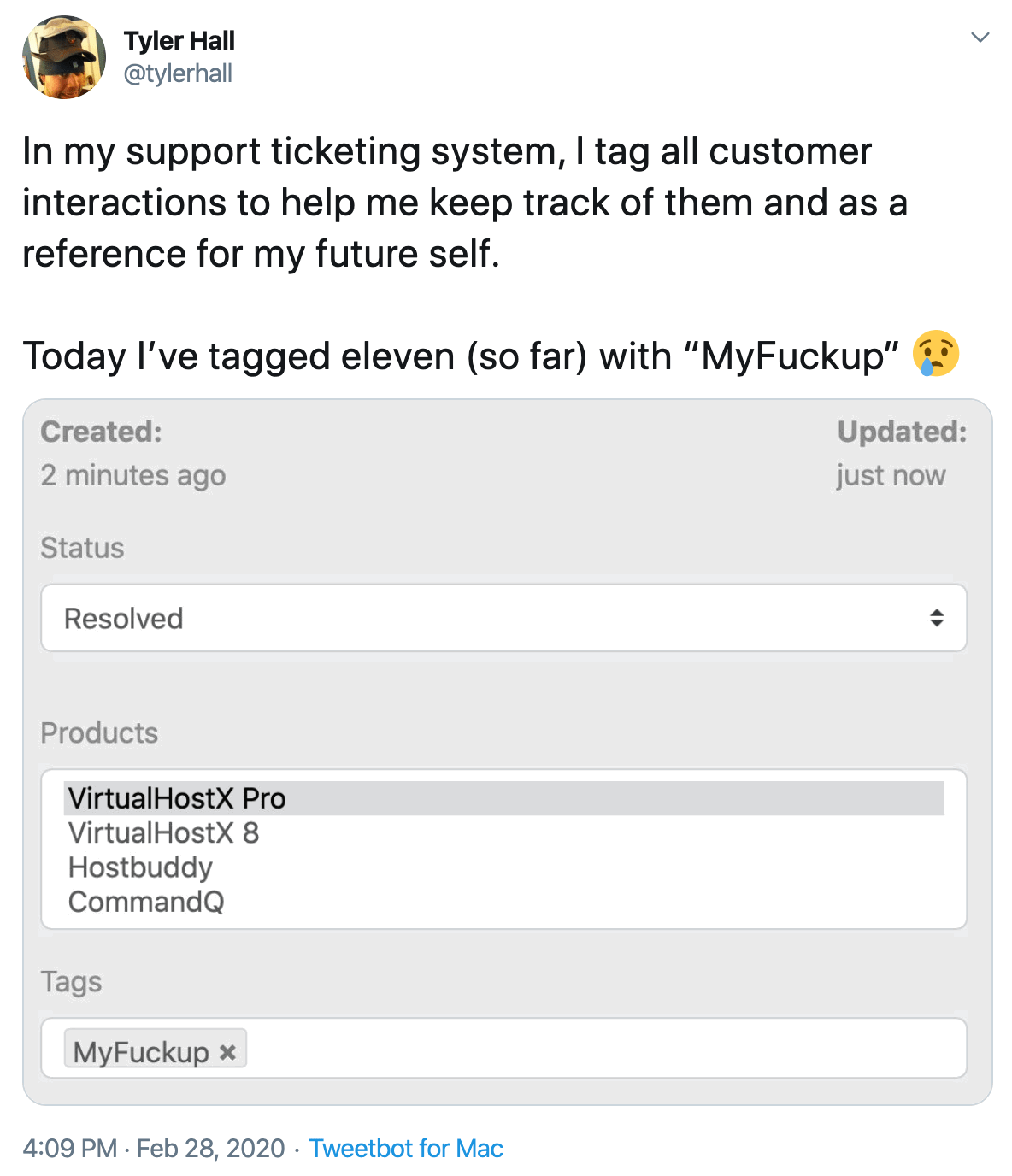
Task: Click the Products field label
Action: point(99,732)
